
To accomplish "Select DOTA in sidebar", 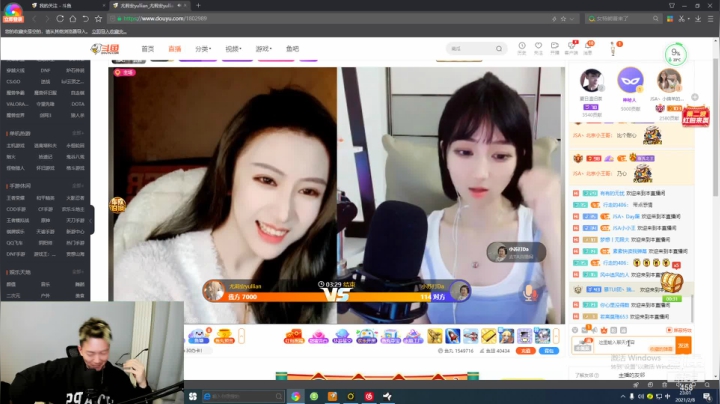I will tap(78, 104).
